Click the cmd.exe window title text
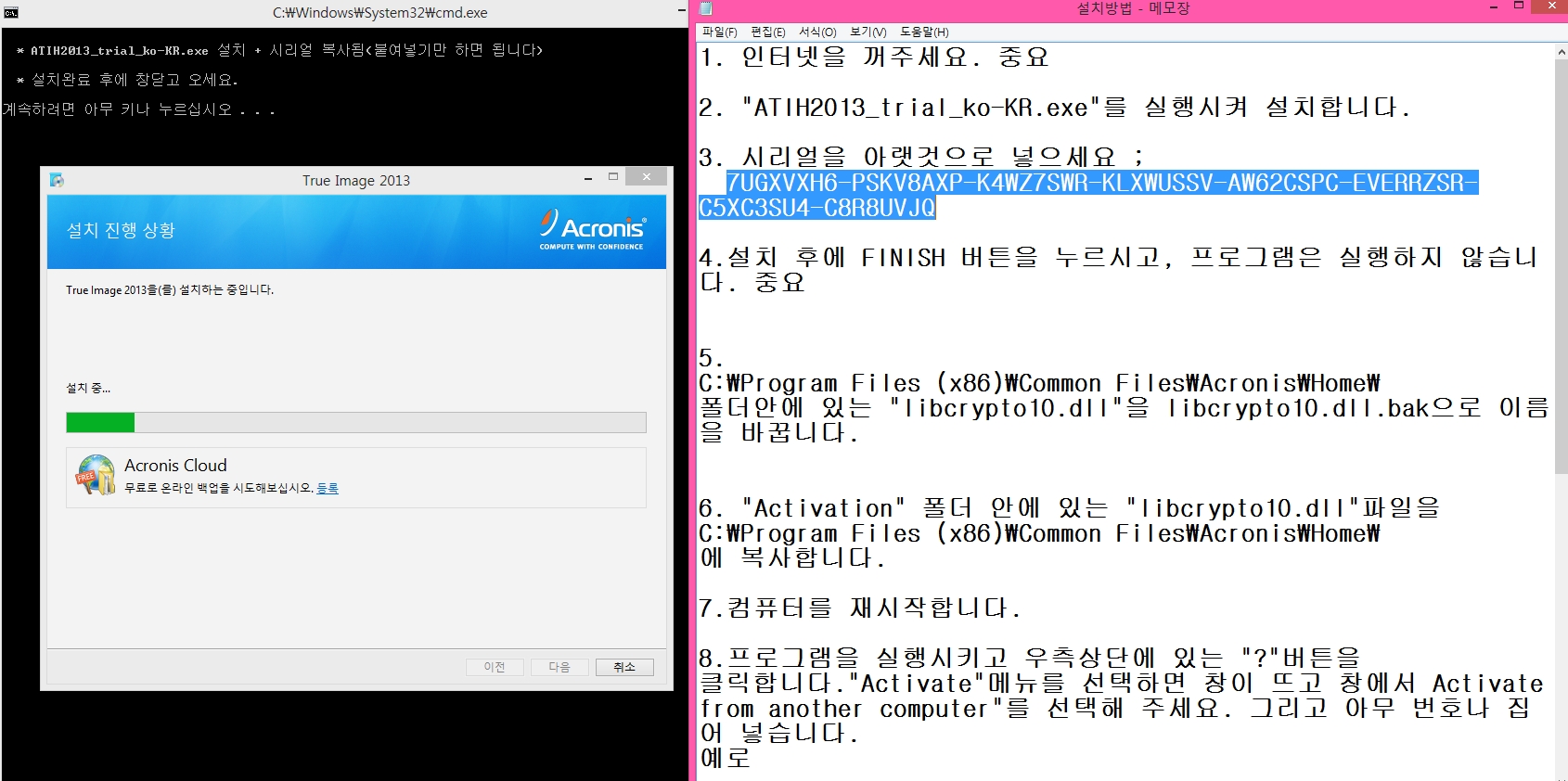 pyautogui.click(x=379, y=13)
